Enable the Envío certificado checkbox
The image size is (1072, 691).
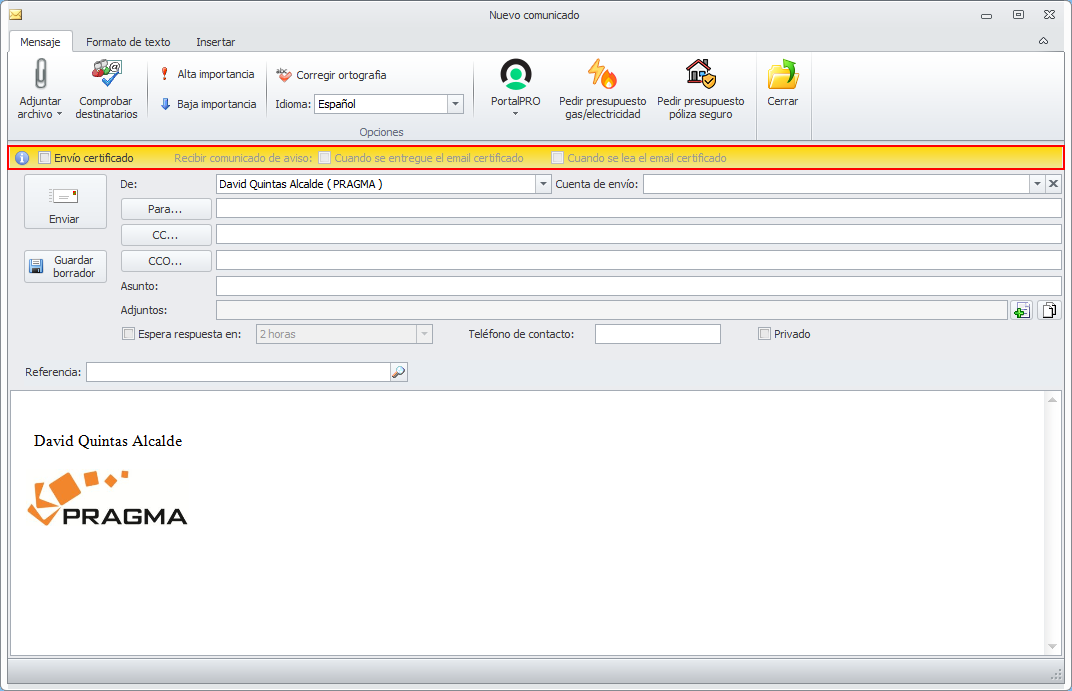coord(44,158)
